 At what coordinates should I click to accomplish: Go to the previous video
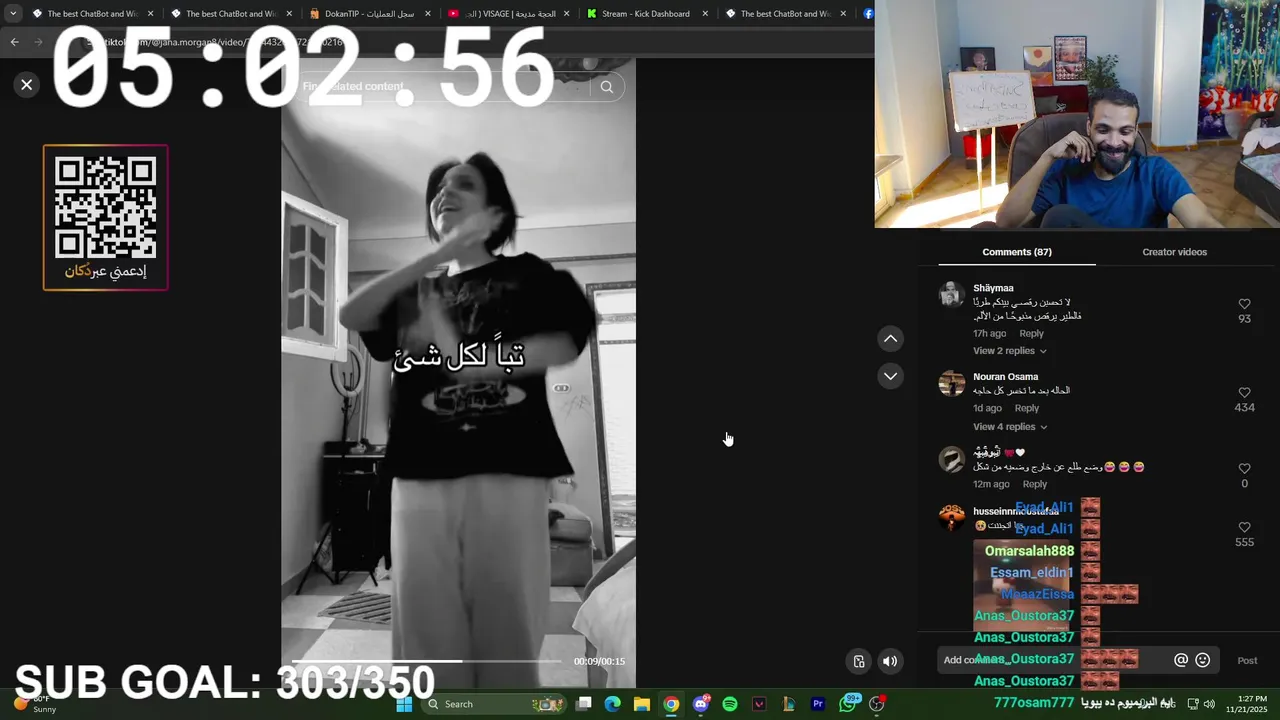pos(890,339)
